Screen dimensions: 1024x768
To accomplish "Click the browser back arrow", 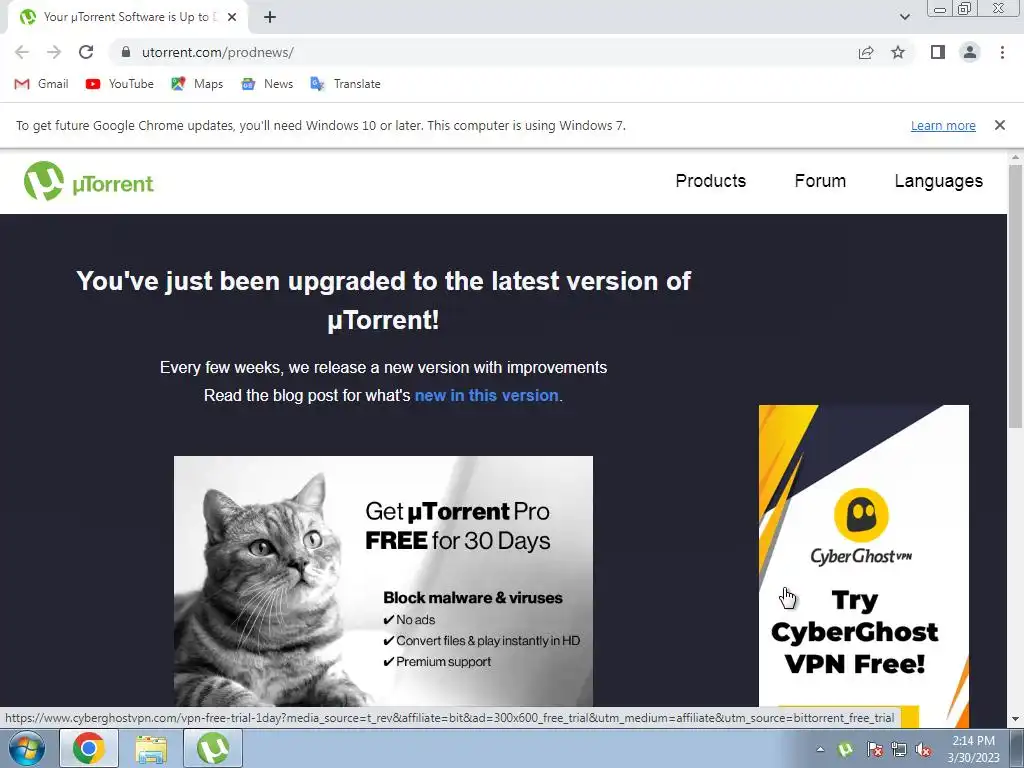I will click(22, 52).
